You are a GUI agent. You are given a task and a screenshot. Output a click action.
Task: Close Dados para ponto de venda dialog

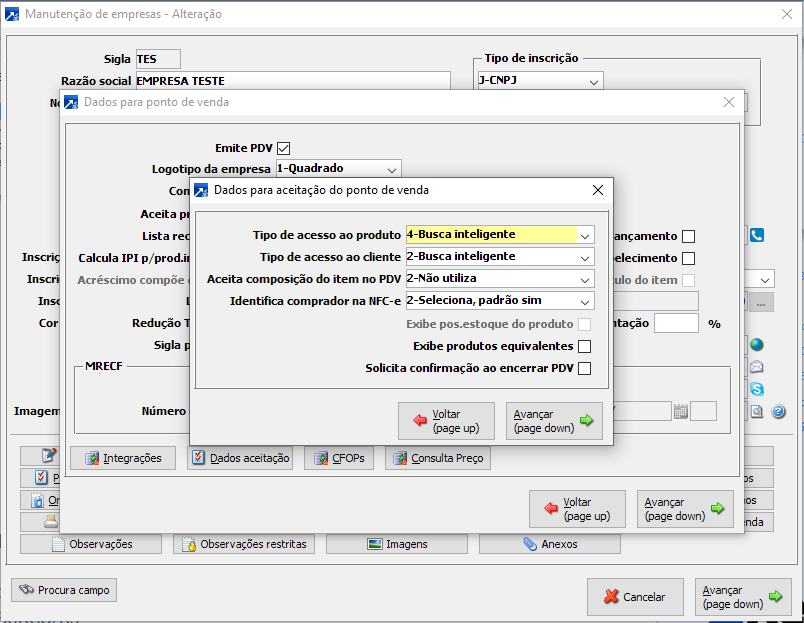tap(729, 102)
